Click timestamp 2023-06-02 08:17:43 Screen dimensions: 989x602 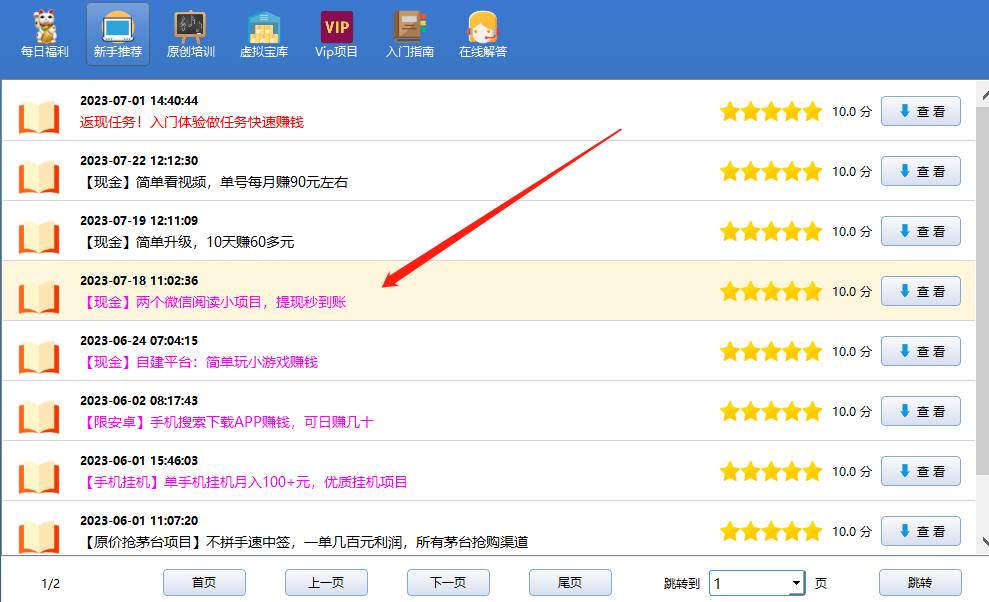[139, 400]
